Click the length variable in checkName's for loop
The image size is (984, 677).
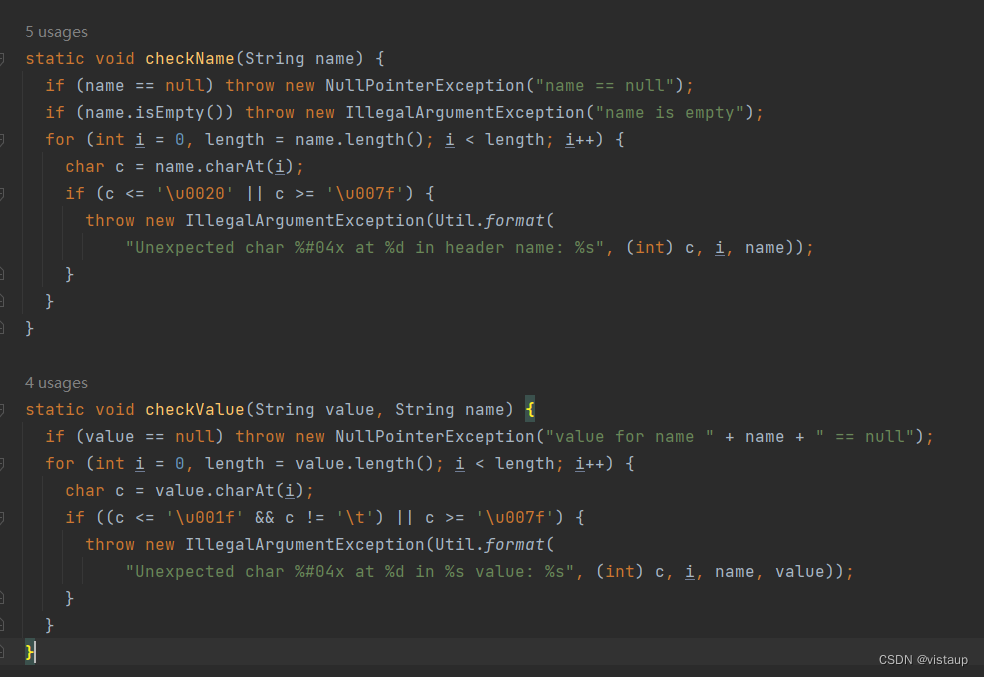coord(234,139)
